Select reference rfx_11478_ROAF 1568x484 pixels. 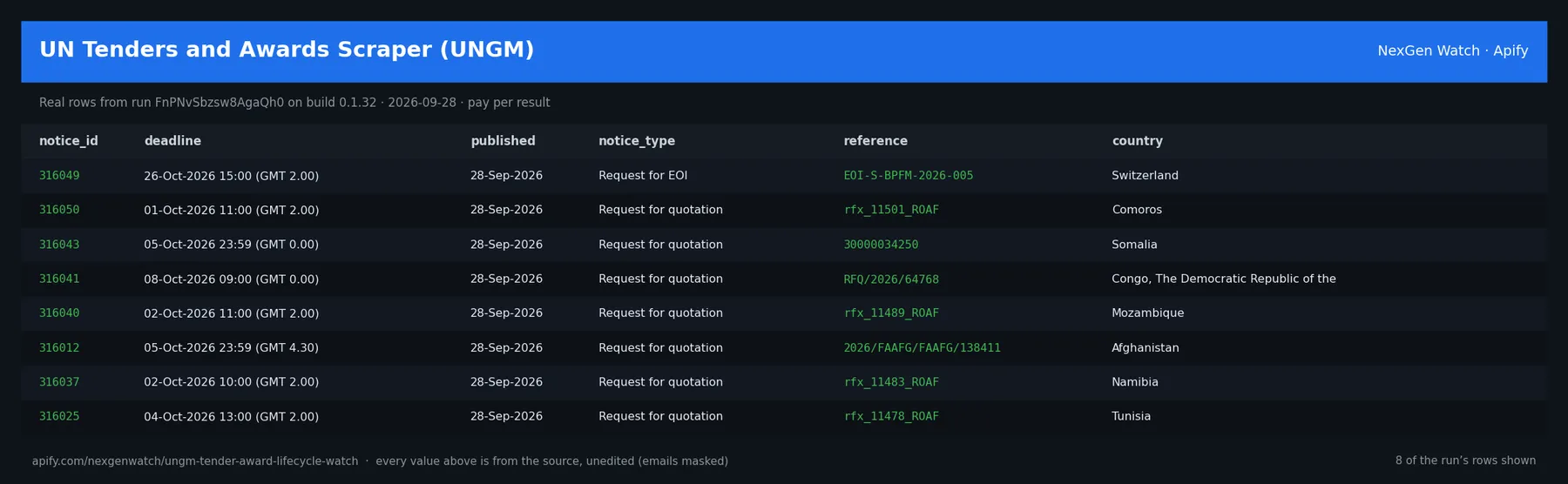(x=891, y=416)
